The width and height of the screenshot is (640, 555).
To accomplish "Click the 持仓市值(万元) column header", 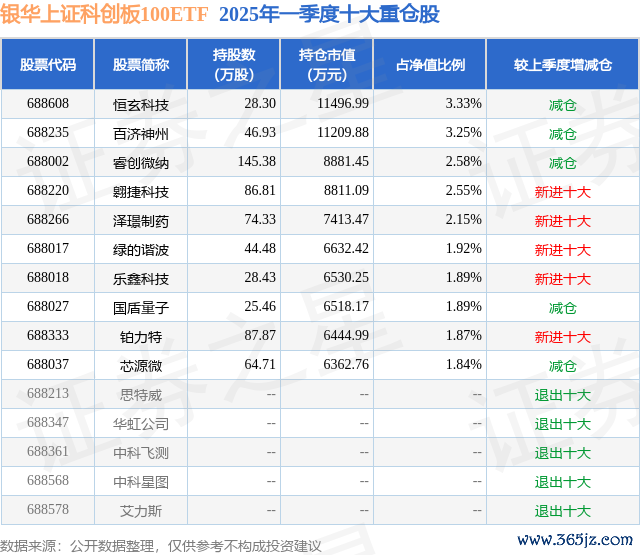I will pos(323,64).
